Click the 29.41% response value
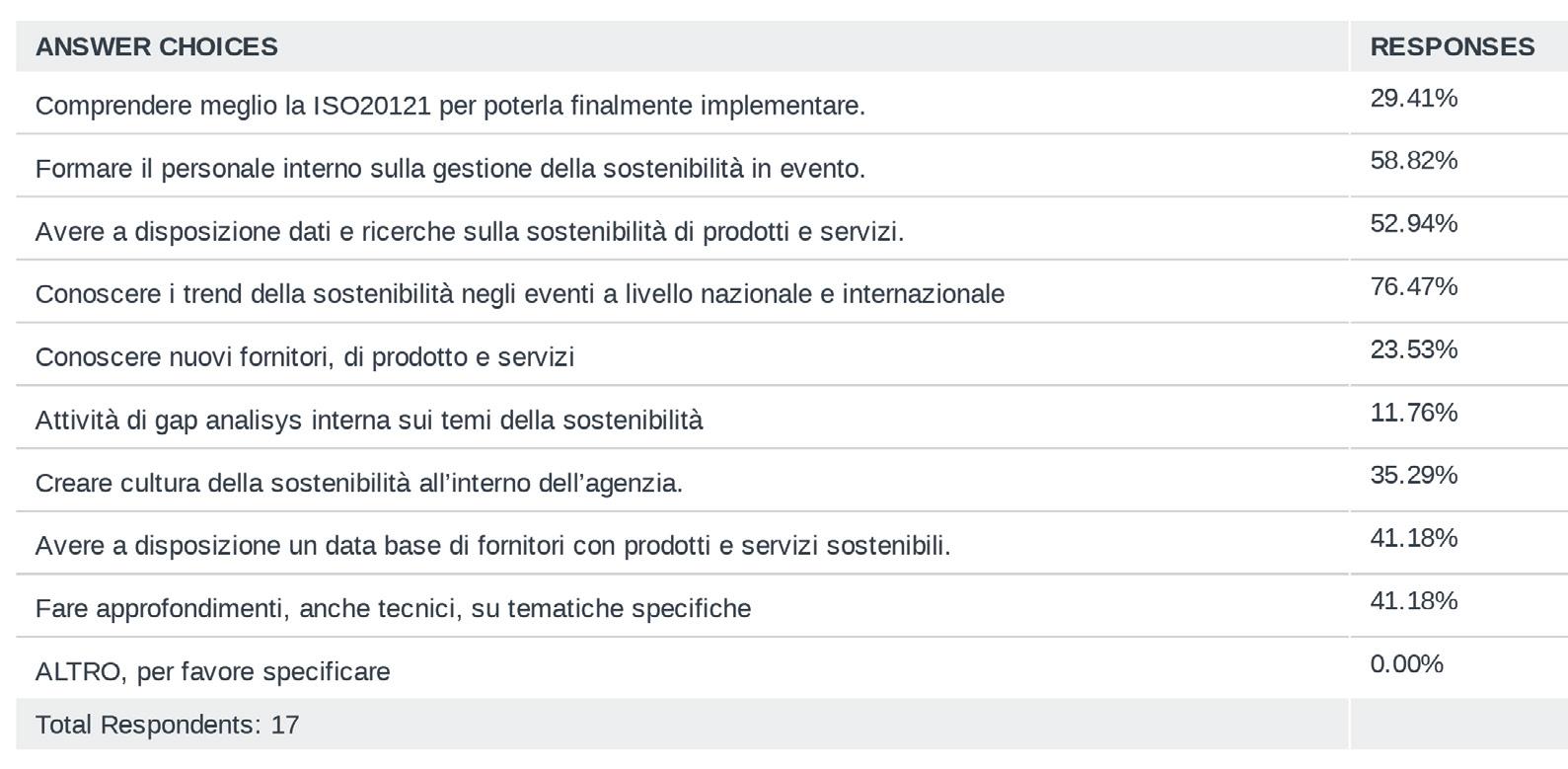Image resolution: width=1568 pixels, height=769 pixels. tap(1413, 99)
